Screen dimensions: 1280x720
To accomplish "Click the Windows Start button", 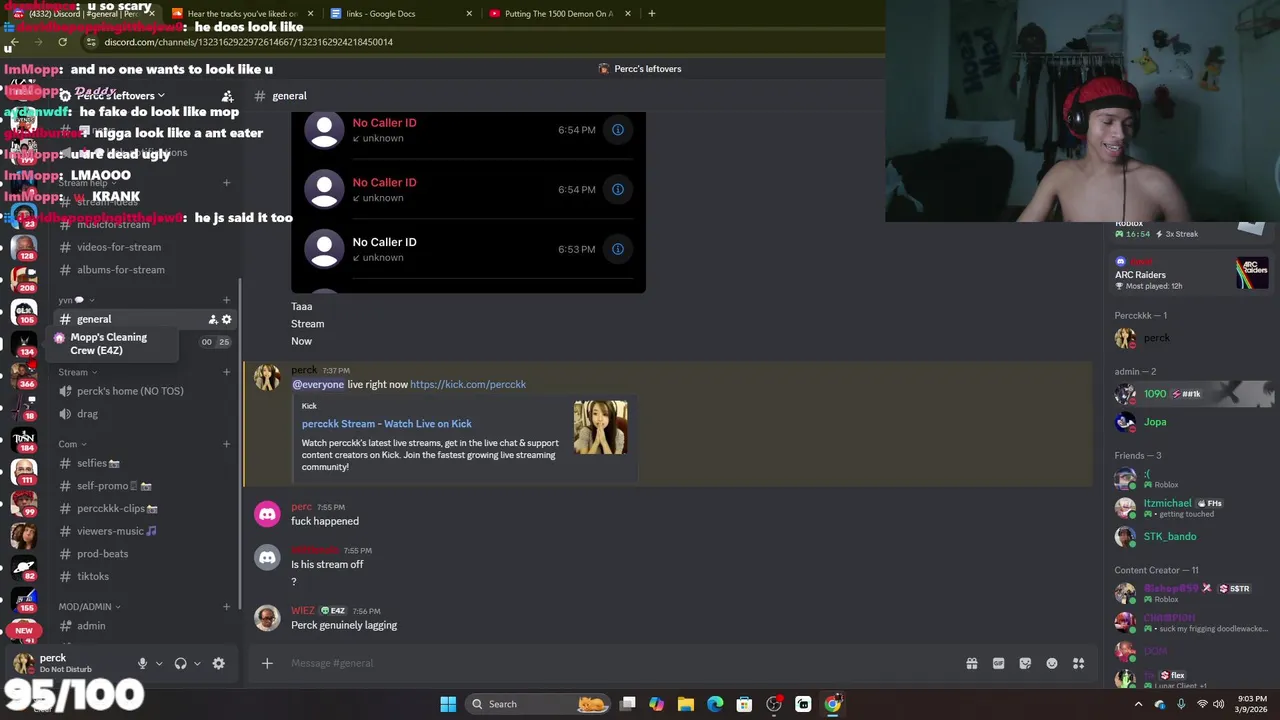I will (448, 704).
